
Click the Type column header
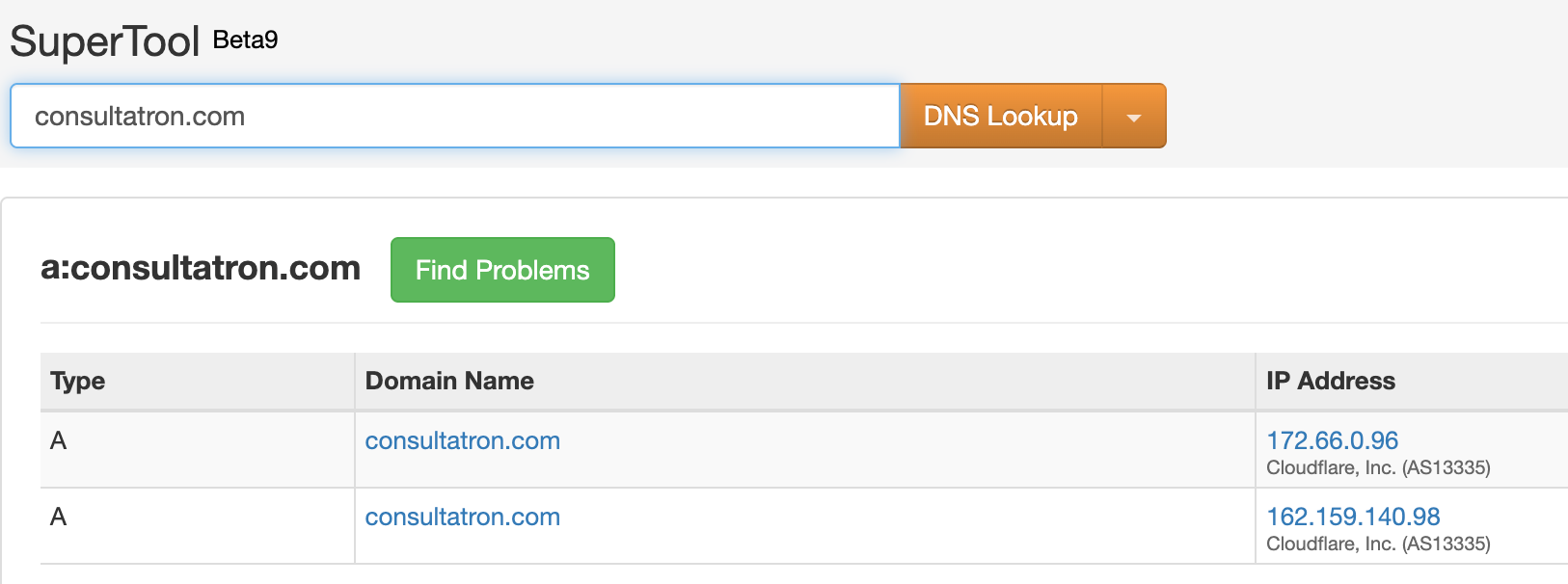[78, 381]
